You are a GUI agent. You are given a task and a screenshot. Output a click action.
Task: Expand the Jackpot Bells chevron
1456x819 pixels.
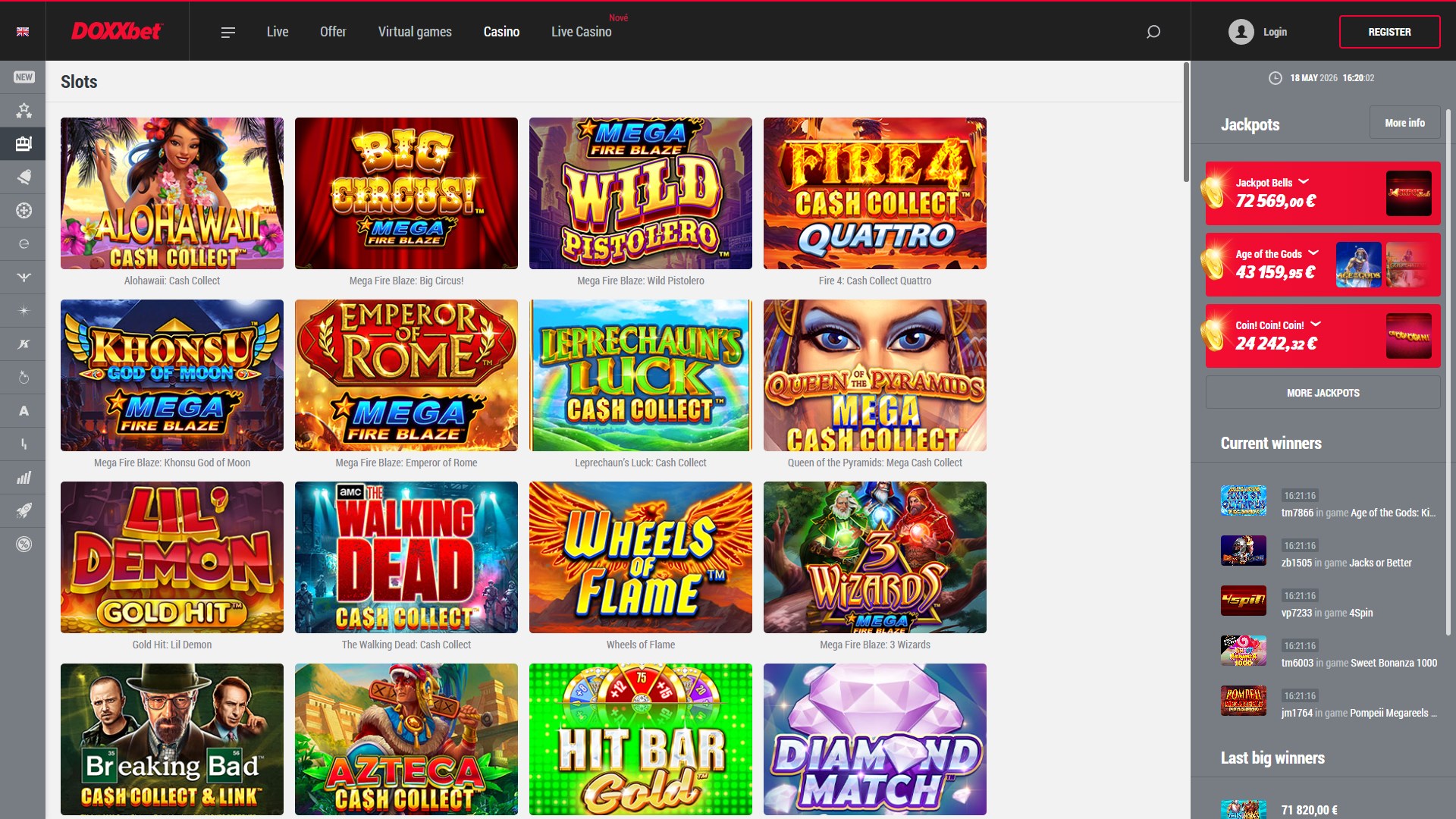(1304, 182)
